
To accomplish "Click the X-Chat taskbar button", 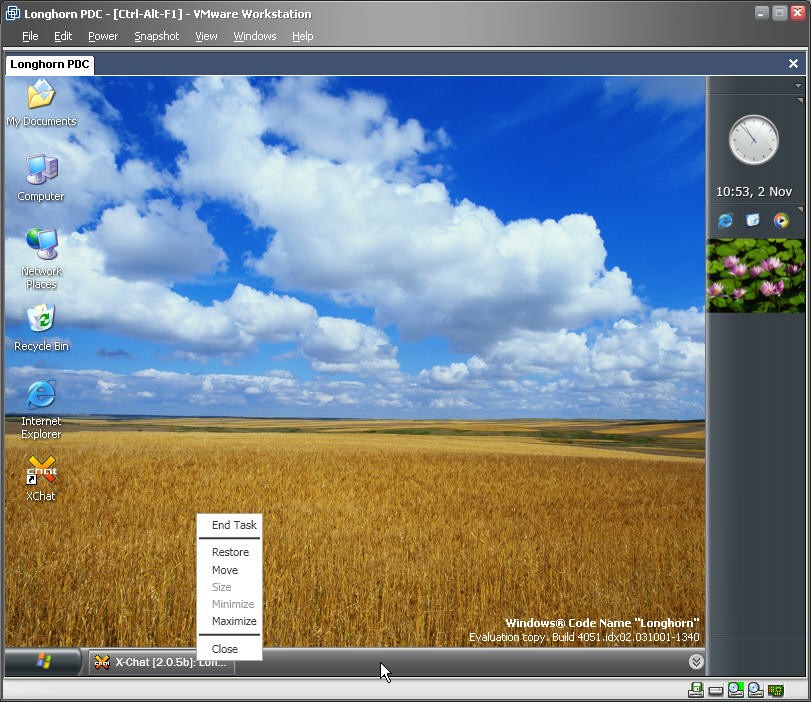I will (162, 662).
